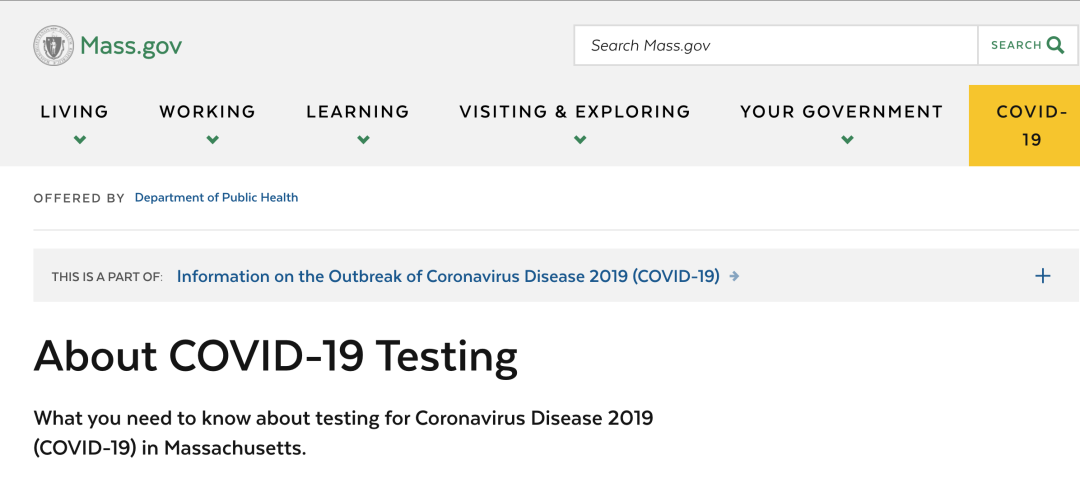Screen dimensions: 1080x488
Task: Expand the Working menu chevron
Action: pyautogui.click(x=212, y=140)
